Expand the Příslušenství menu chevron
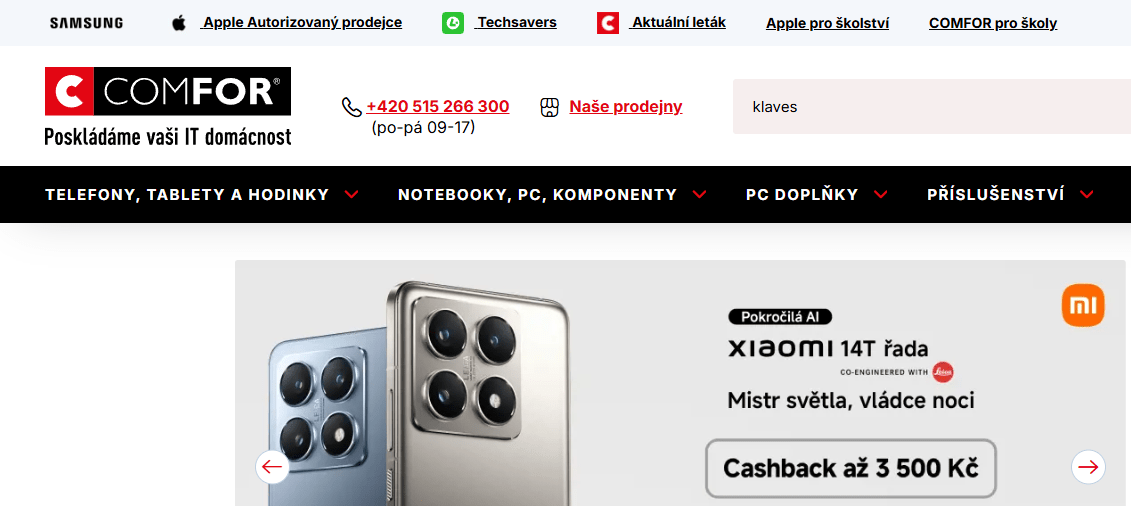The image size is (1131, 506). pos(1087,195)
